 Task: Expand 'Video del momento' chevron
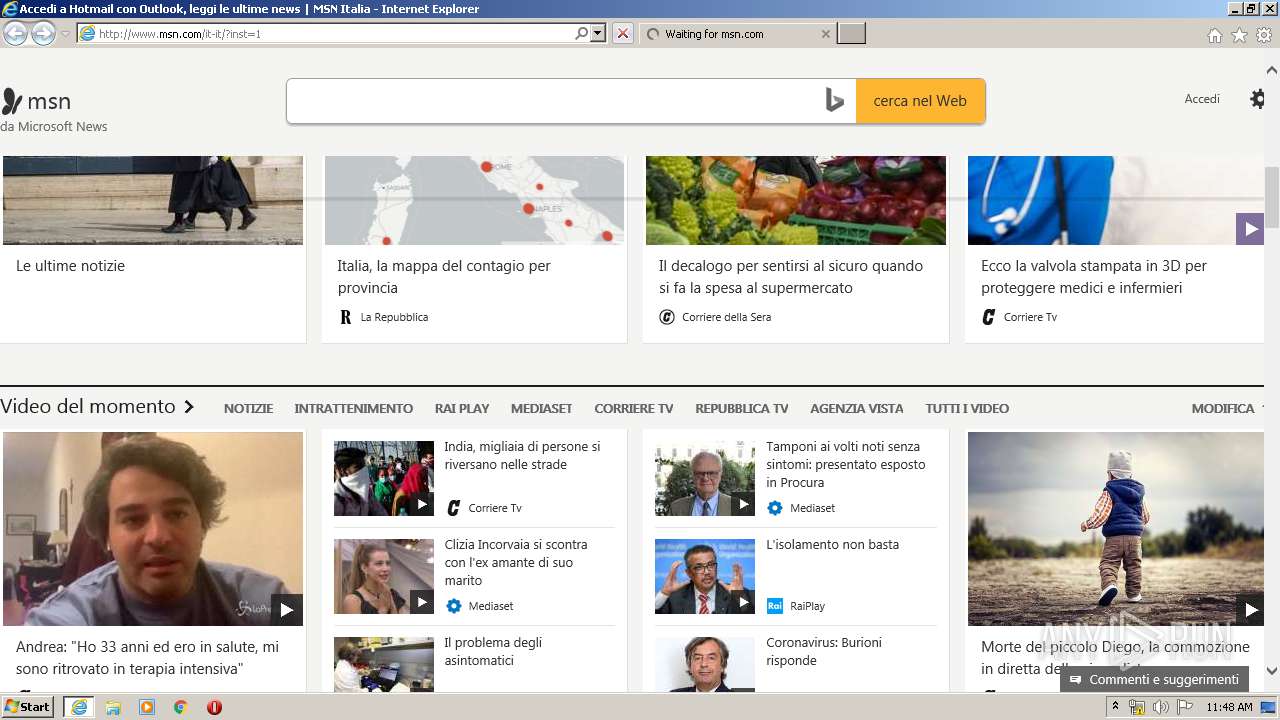click(x=188, y=407)
